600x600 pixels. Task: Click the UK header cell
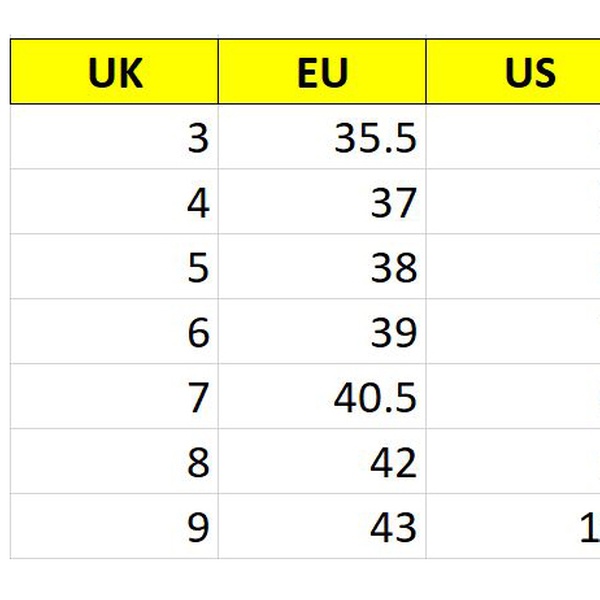(x=114, y=72)
